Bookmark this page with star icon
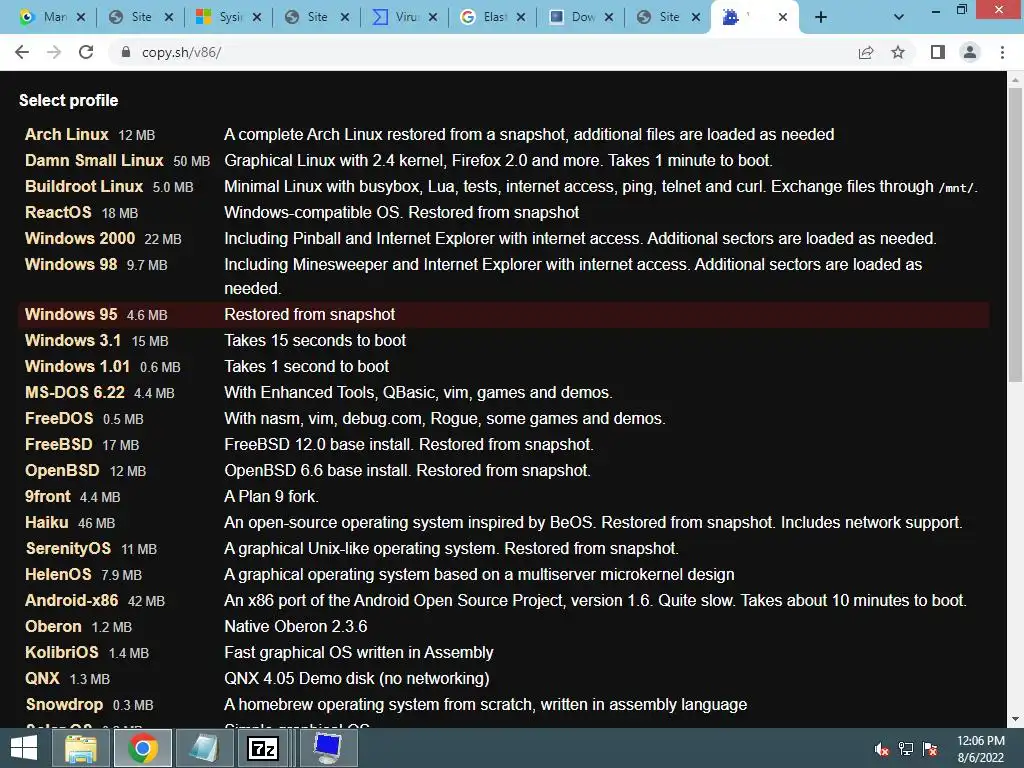 898,52
